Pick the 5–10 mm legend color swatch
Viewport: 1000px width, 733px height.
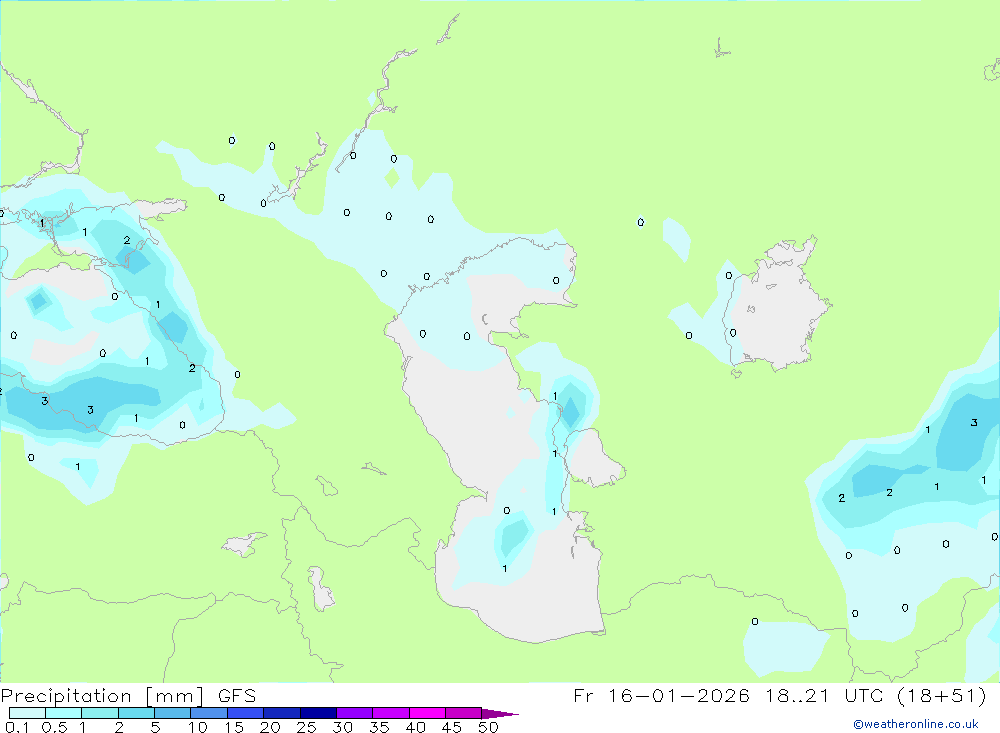(173, 713)
